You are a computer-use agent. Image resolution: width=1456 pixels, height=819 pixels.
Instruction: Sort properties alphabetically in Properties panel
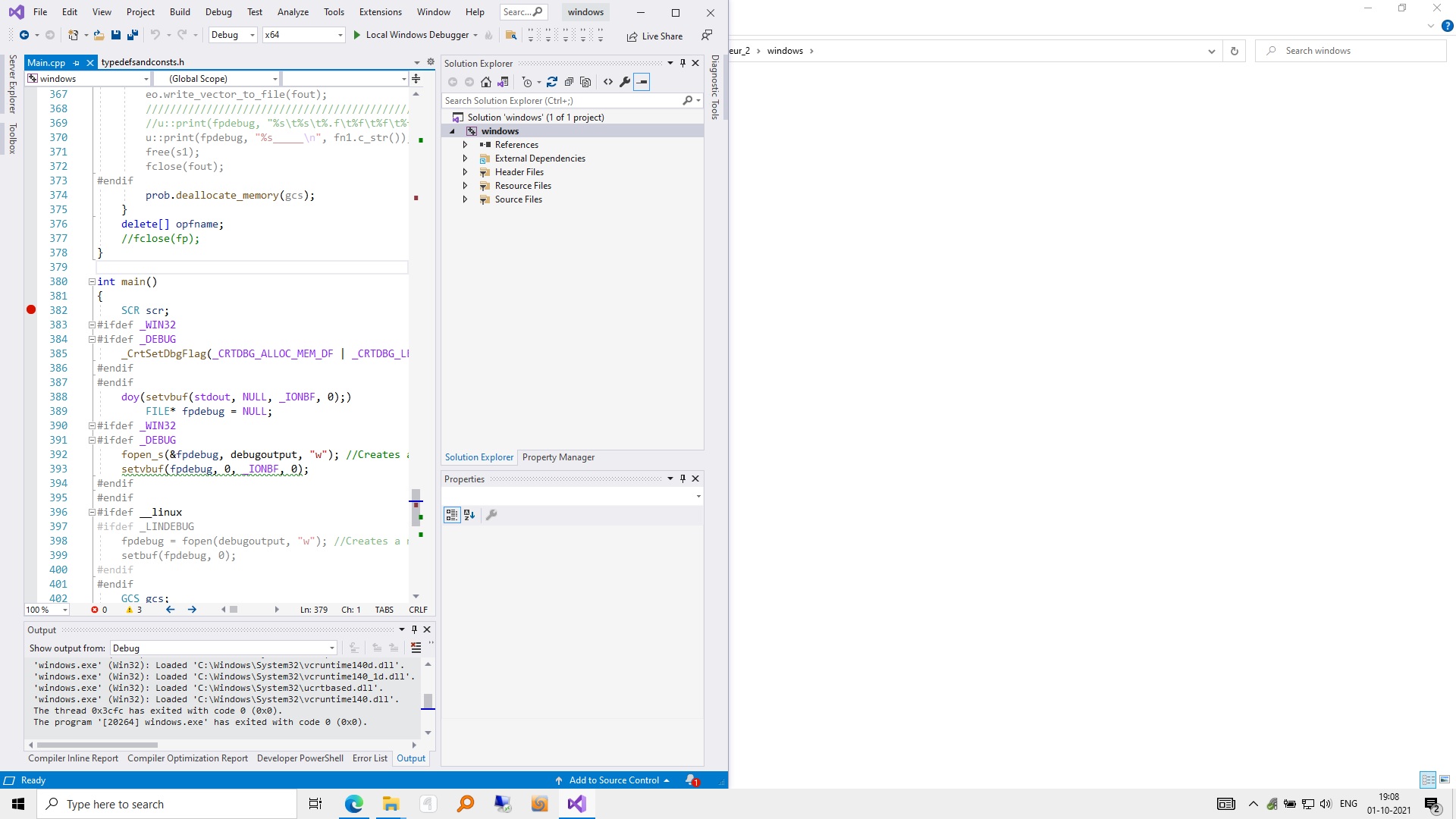pos(469,515)
